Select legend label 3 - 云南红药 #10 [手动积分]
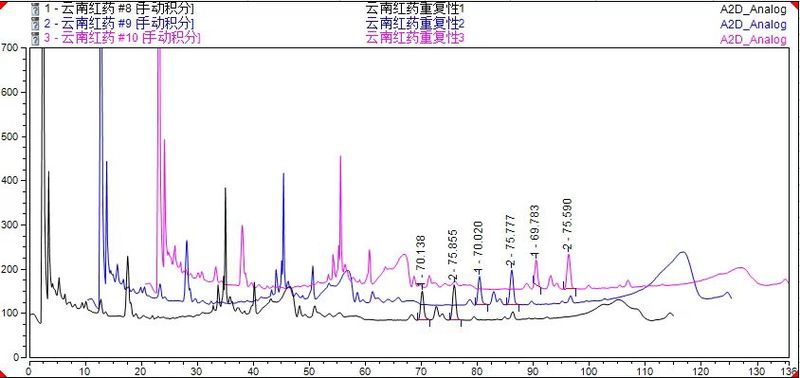The image size is (800, 378). [122, 38]
